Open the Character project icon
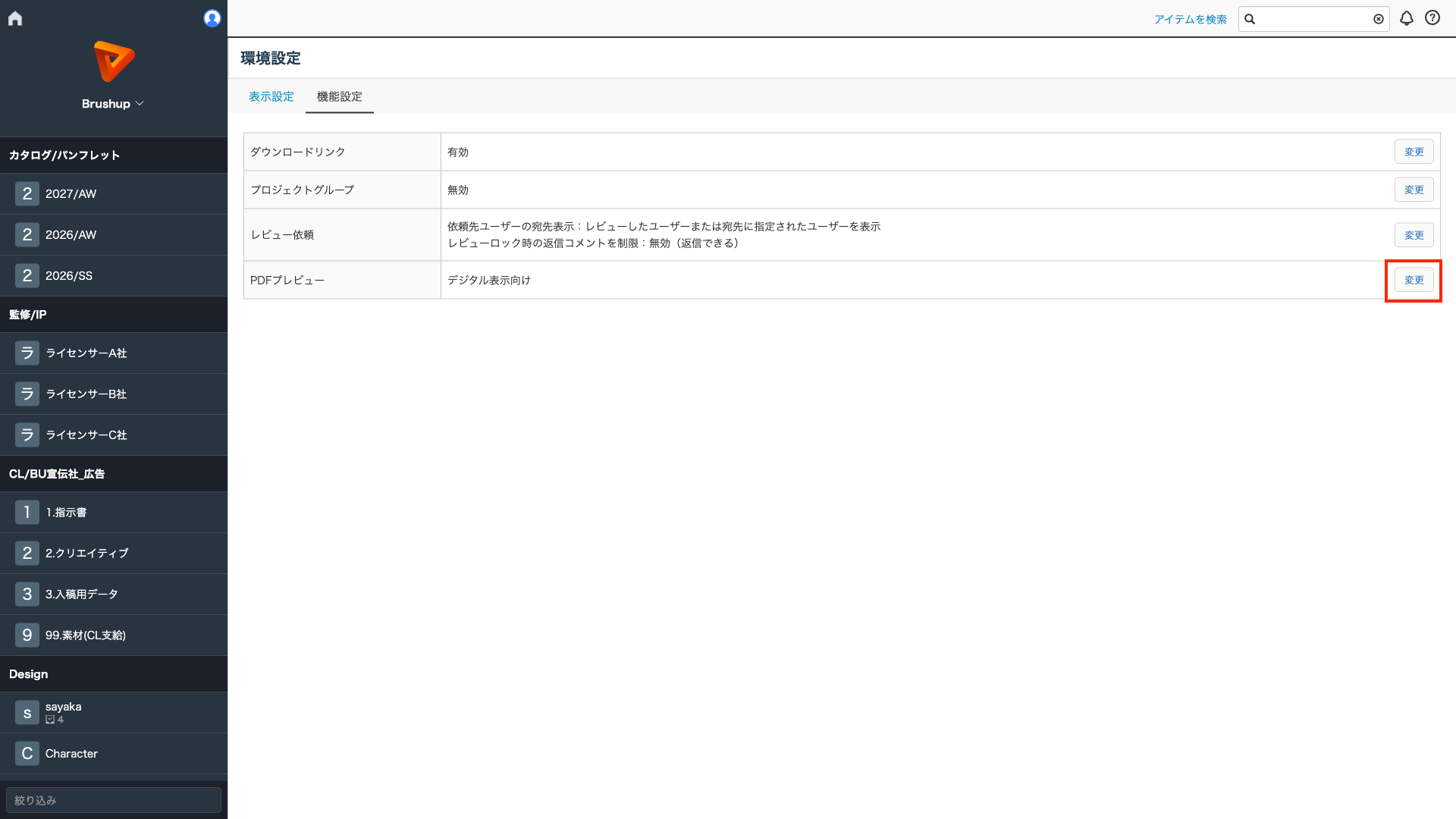This screenshot has width=1456, height=819. (27, 753)
